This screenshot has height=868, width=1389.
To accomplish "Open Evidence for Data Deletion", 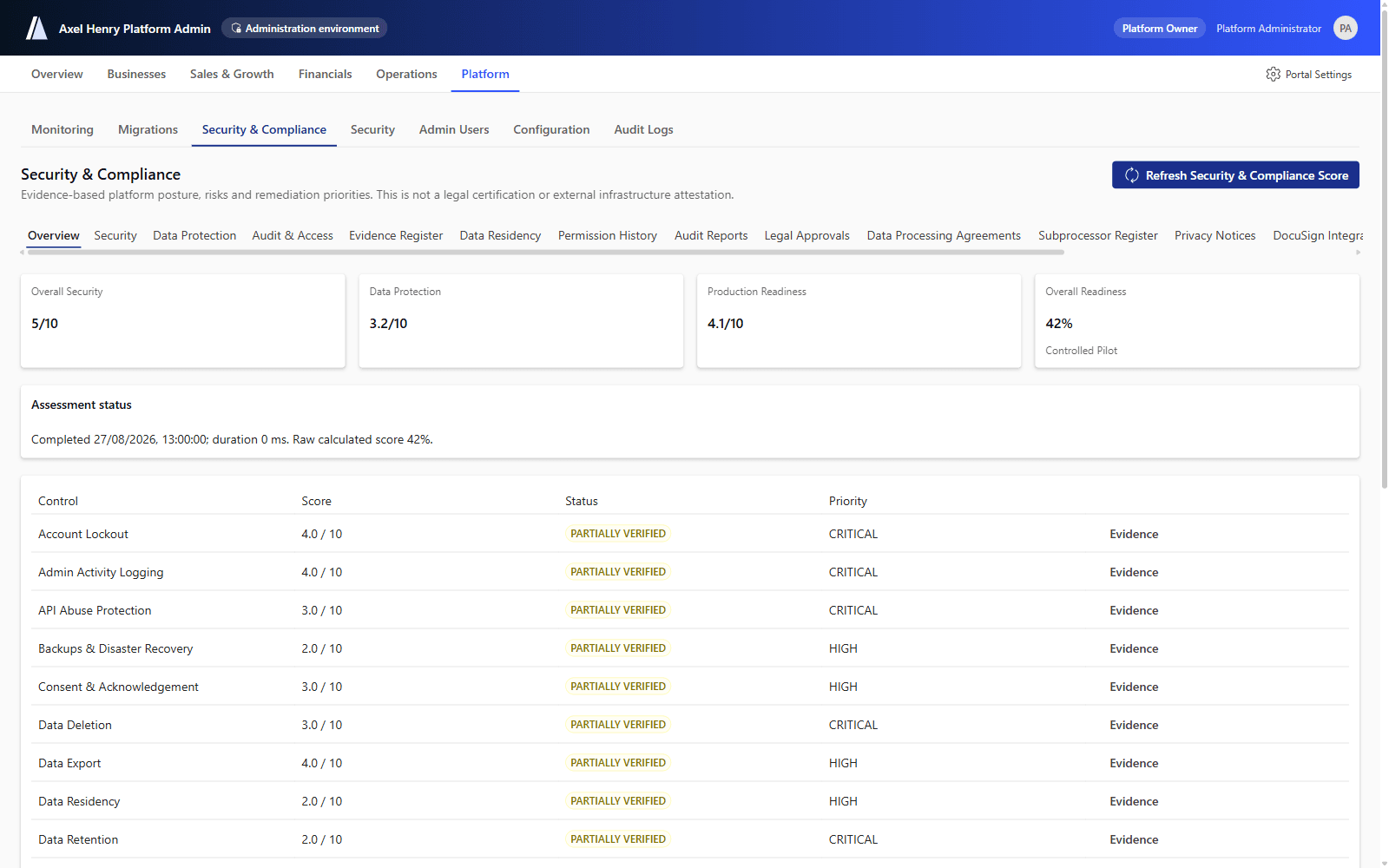I will click(x=1134, y=726).
